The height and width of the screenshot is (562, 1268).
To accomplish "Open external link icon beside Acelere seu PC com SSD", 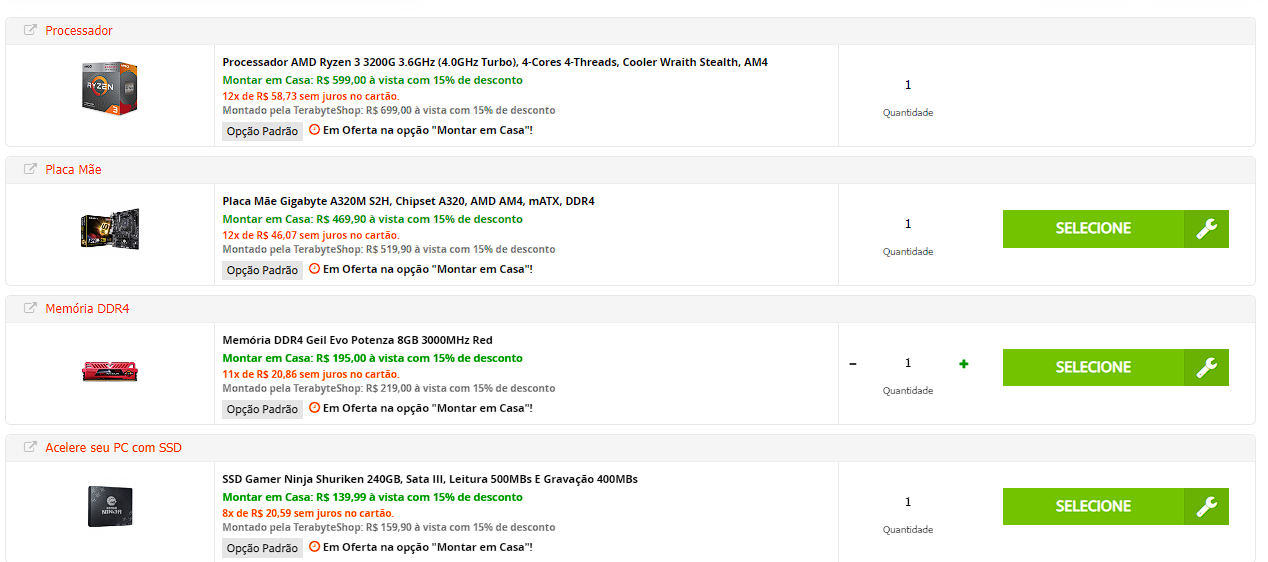I will point(30,447).
